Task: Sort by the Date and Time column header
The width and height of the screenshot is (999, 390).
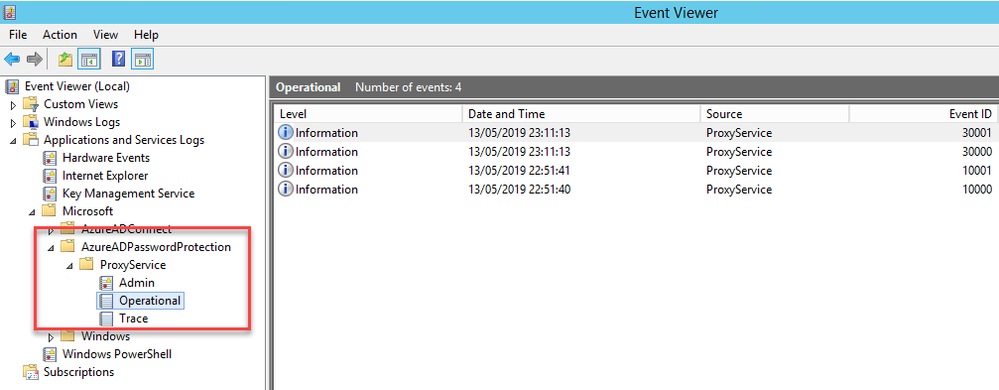Action: pos(581,114)
